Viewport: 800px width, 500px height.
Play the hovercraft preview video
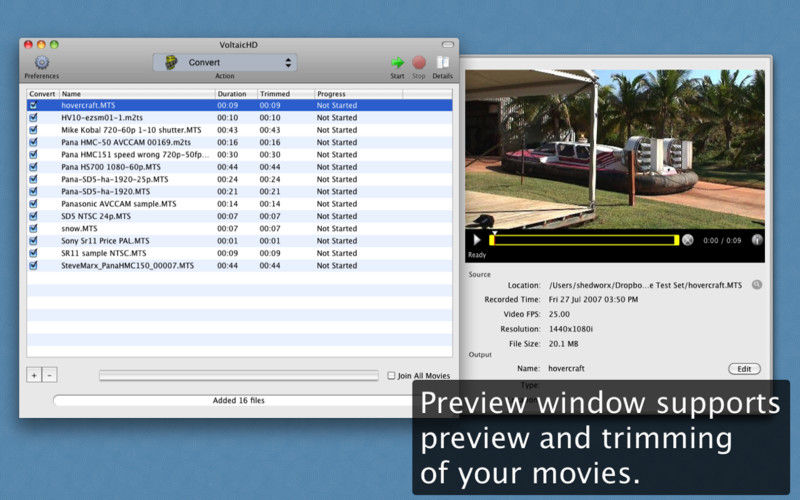click(477, 240)
